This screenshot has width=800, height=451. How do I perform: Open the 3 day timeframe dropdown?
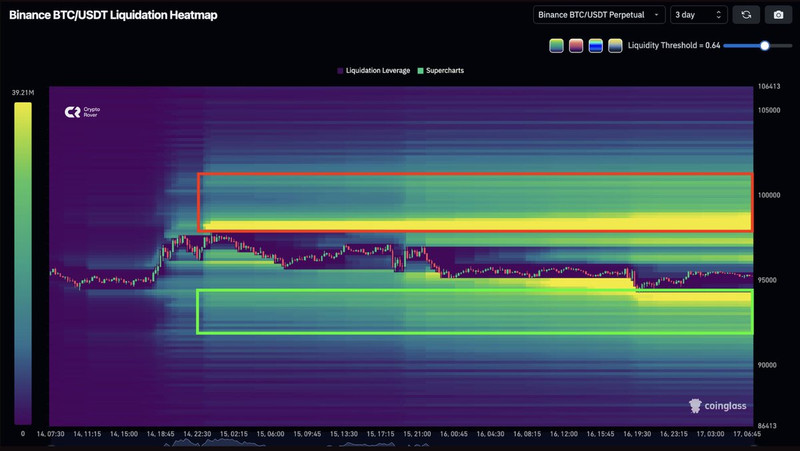tap(698, 15)
